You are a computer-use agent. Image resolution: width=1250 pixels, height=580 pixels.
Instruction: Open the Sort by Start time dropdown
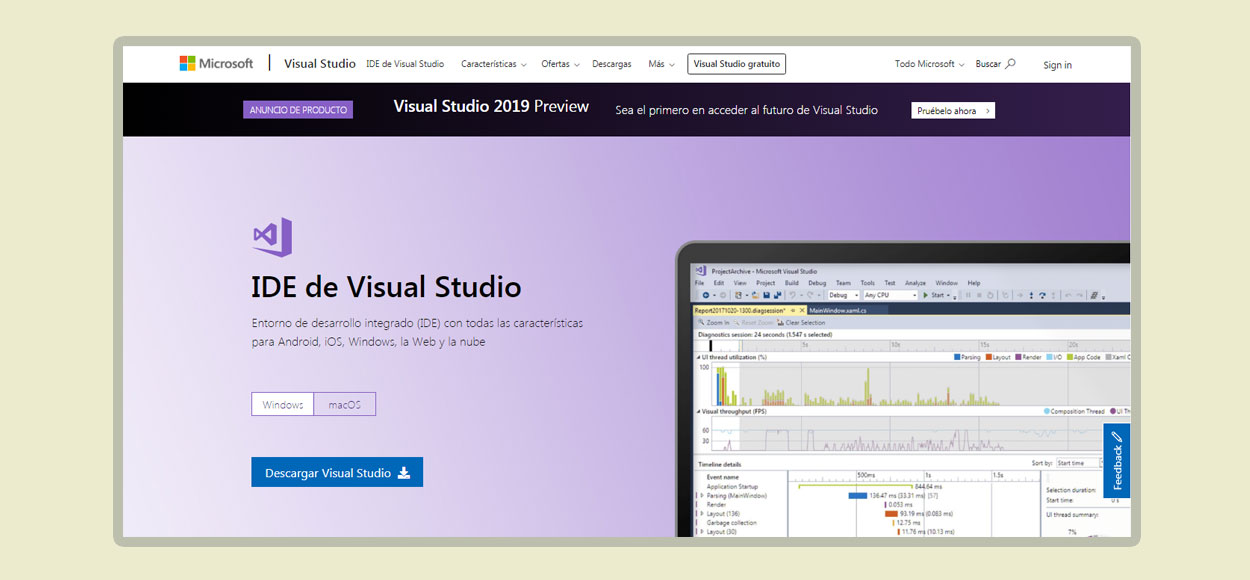(x=1080, y=463)
